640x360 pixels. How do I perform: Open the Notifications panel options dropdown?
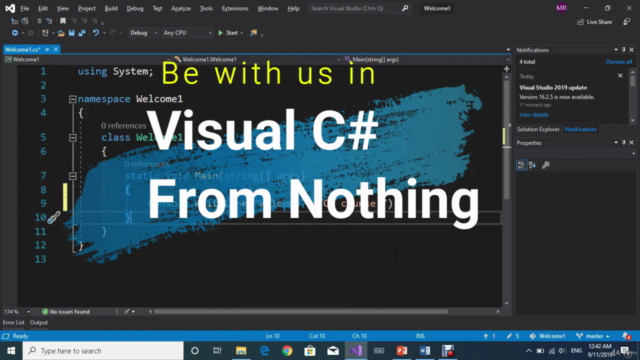[x=616, y=50]
